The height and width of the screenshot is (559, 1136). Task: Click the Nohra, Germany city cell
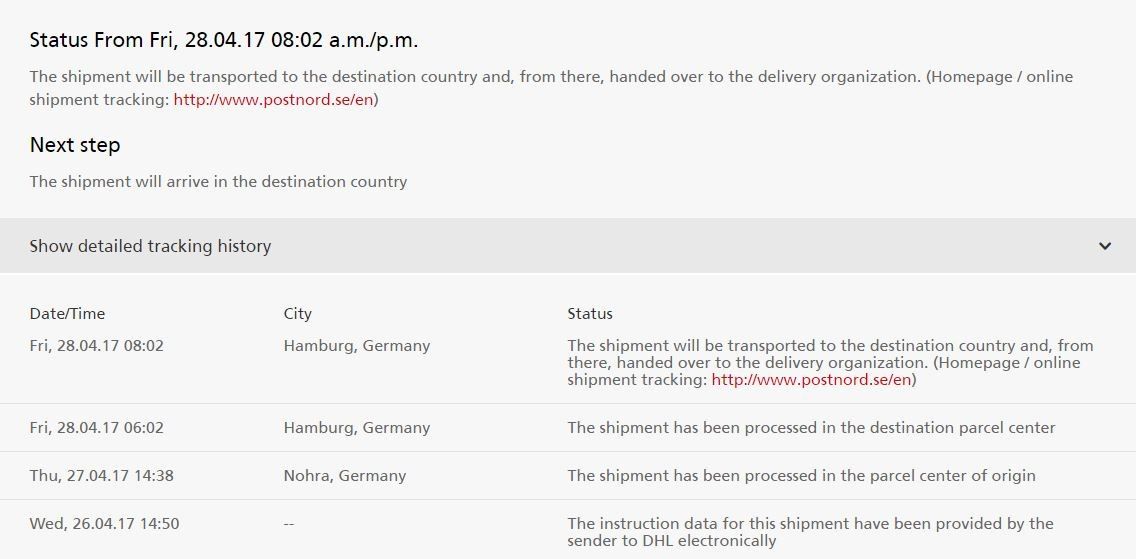click(344, 476)
